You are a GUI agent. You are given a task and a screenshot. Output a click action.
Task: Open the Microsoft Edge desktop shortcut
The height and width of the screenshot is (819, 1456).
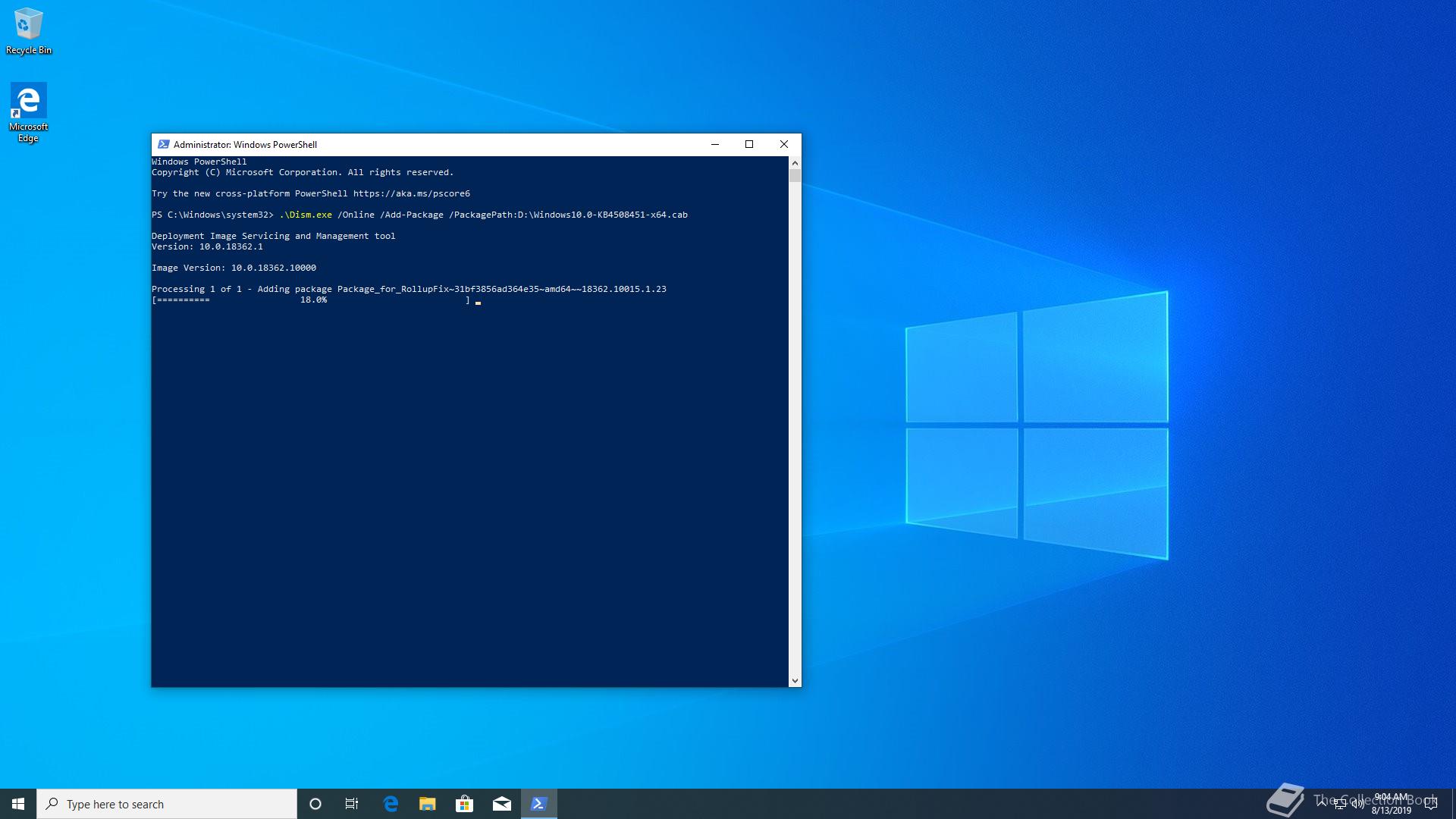coord(28,99)
